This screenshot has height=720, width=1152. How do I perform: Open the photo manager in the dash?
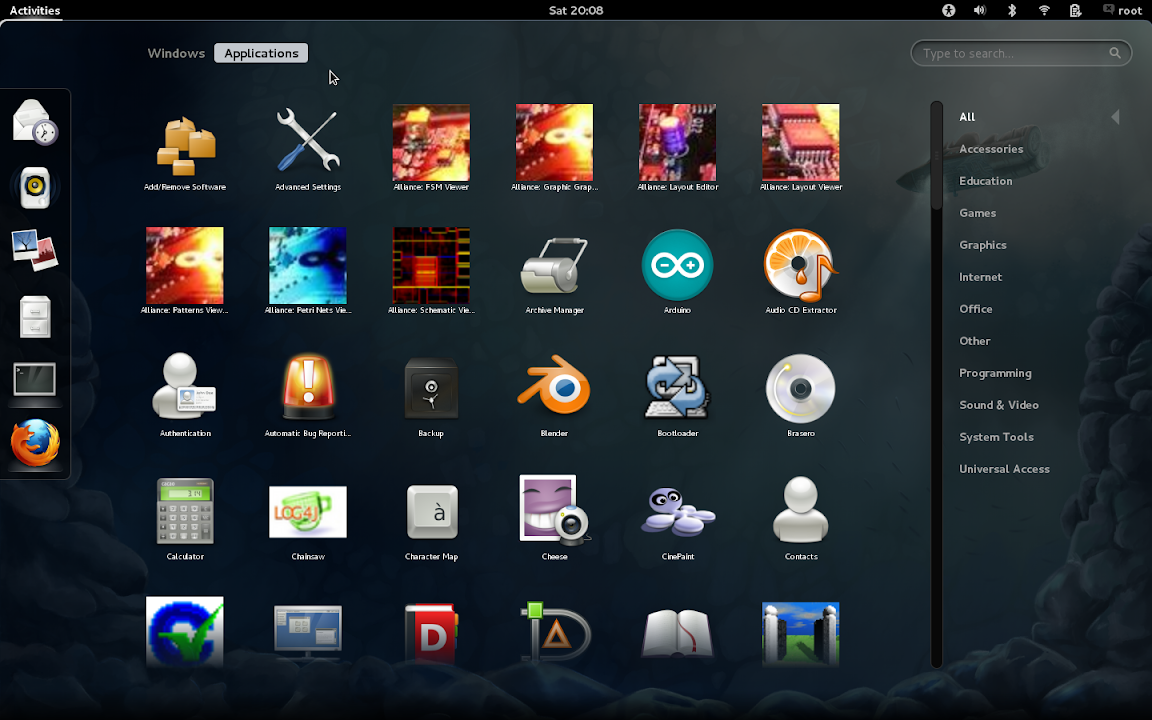coord(35,251)
